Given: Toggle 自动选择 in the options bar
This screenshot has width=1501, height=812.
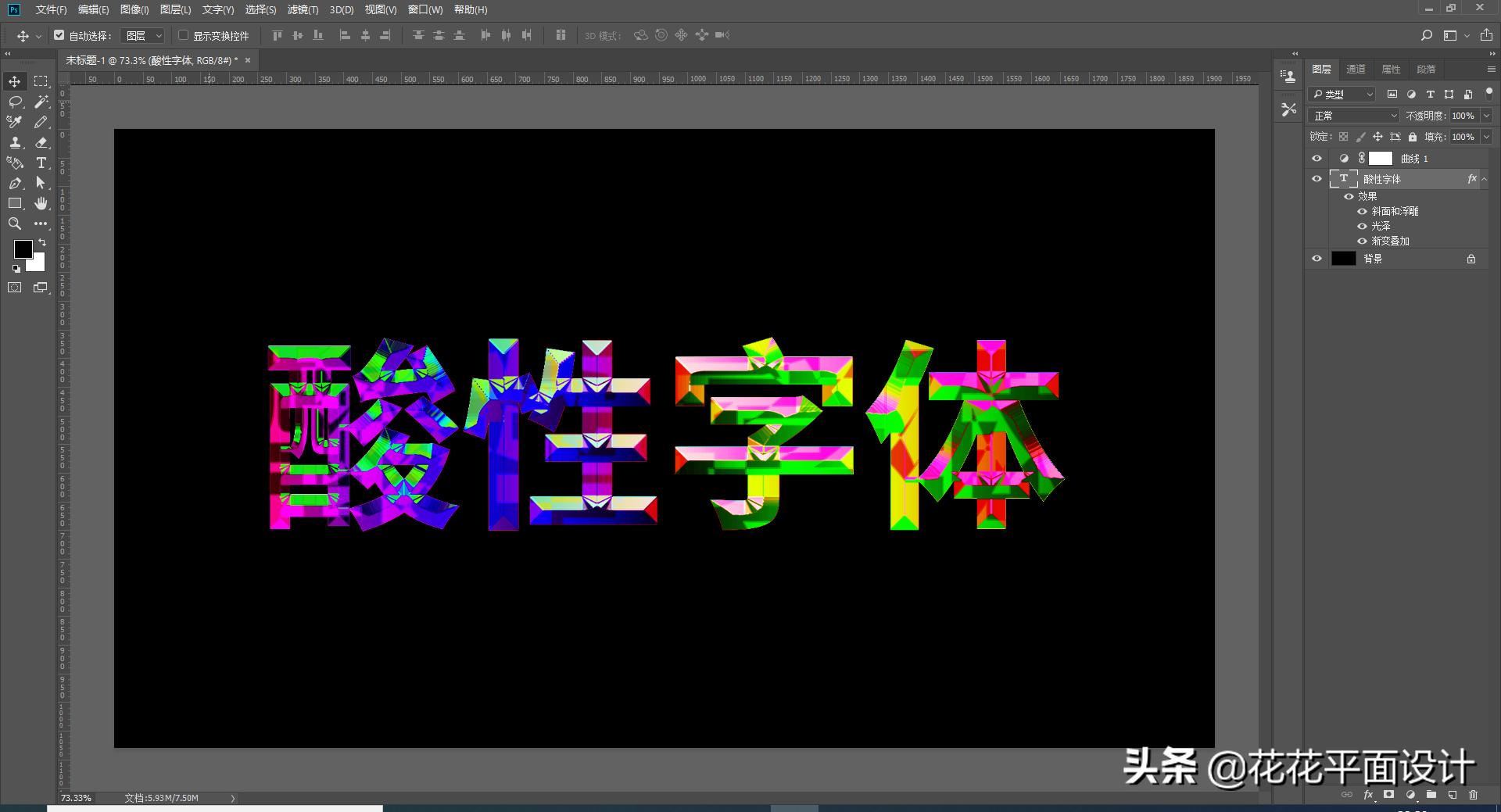Looking at the screenshot, I should (59, 35).
